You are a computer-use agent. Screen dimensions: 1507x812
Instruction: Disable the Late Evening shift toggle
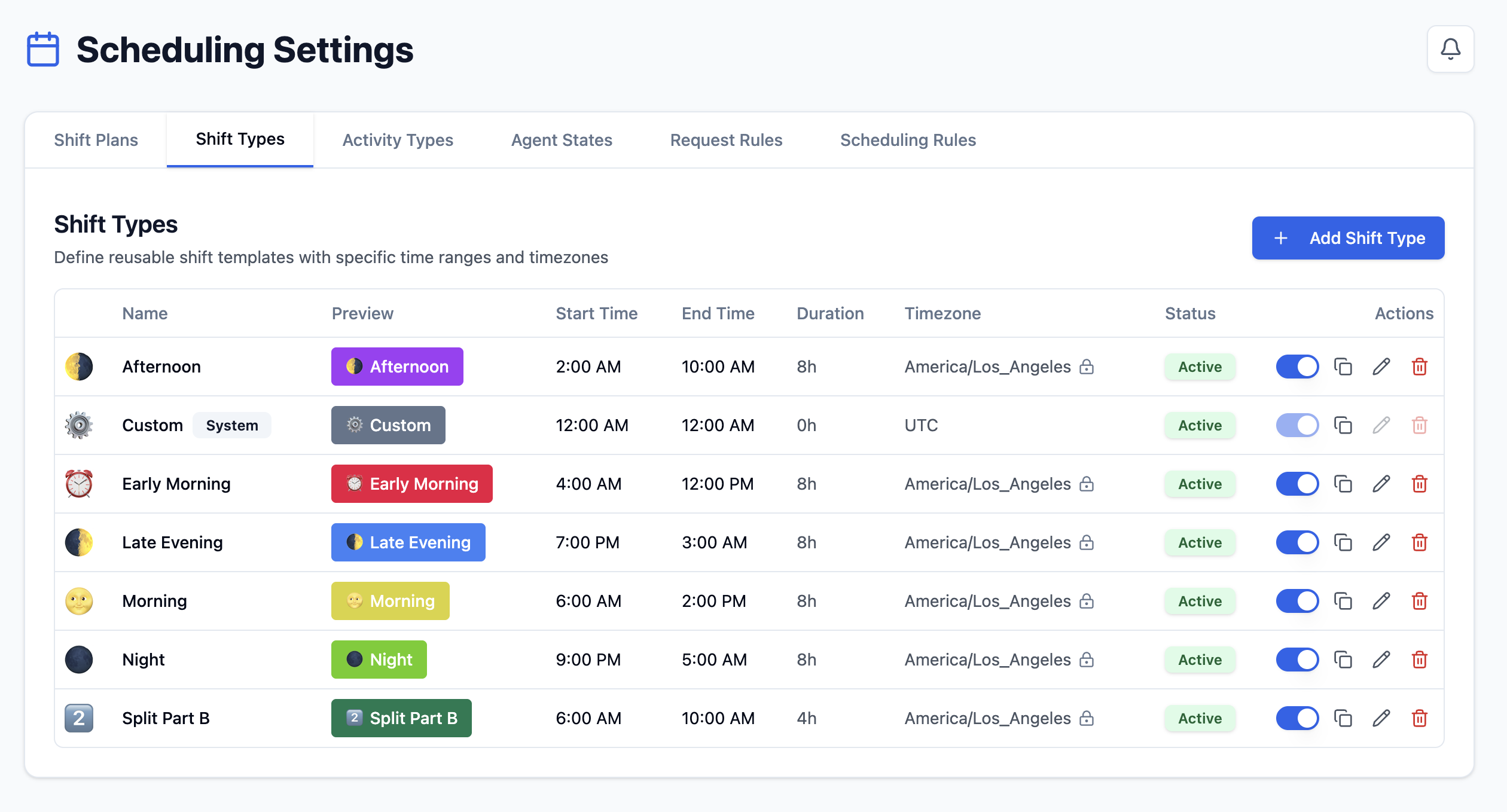click(1297, 542)
